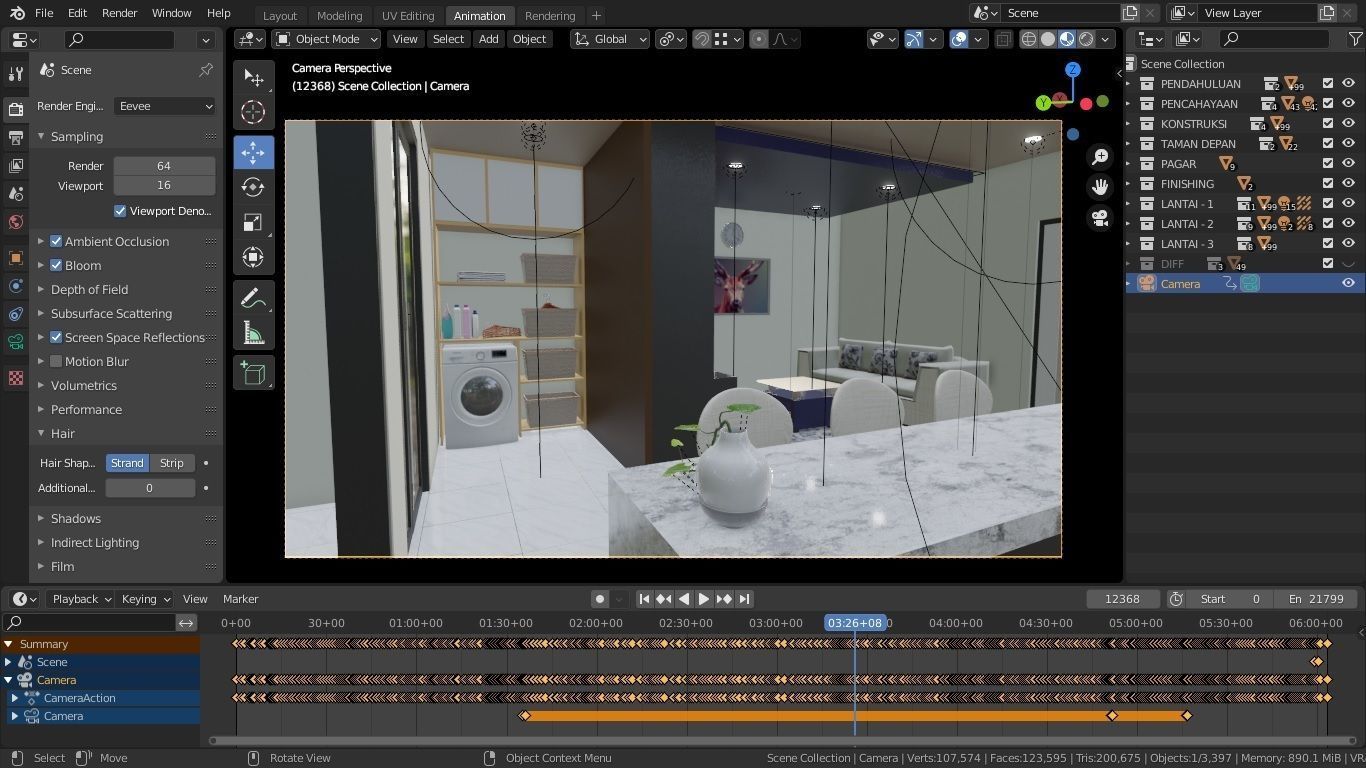Open the Render Engine dropdown

pos(164,106)
